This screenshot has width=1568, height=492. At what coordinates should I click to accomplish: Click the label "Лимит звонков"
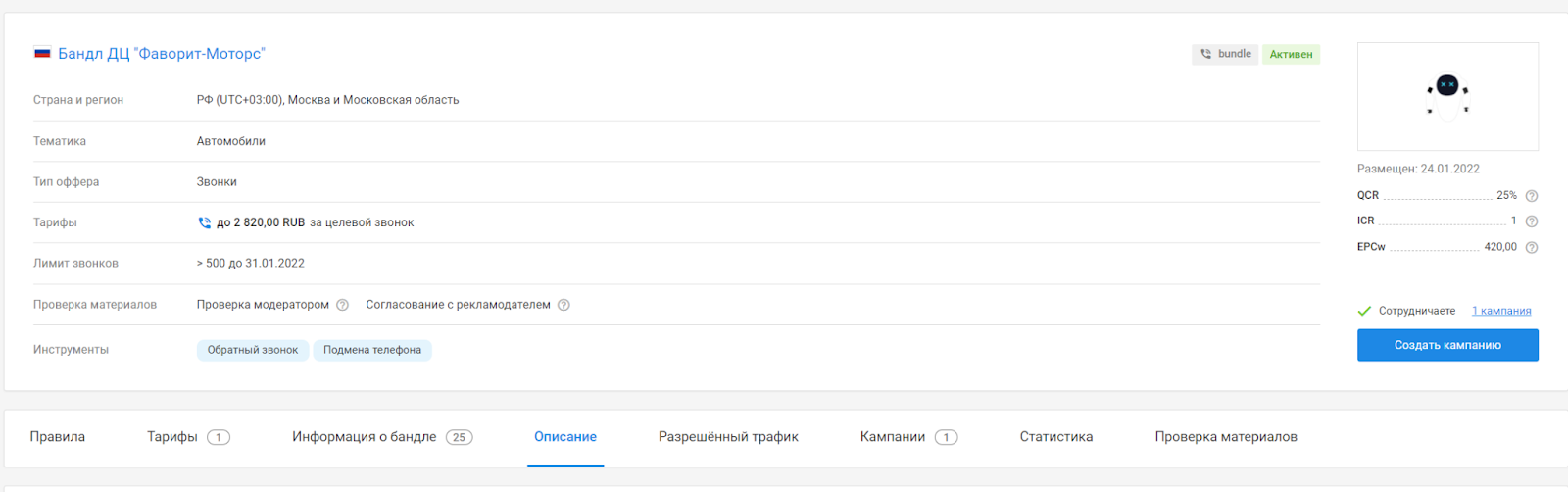coord(75,264)
